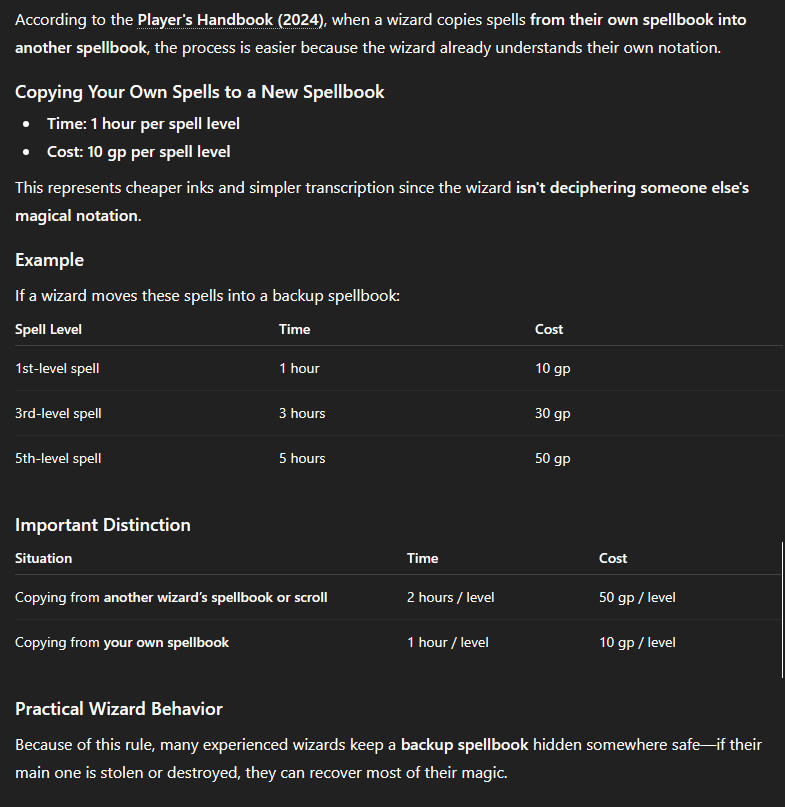Click the "Situation" column header
Image resolution: width=785 pixels, height=807 pixels.
pyautogui.click(x=44, y=558)
